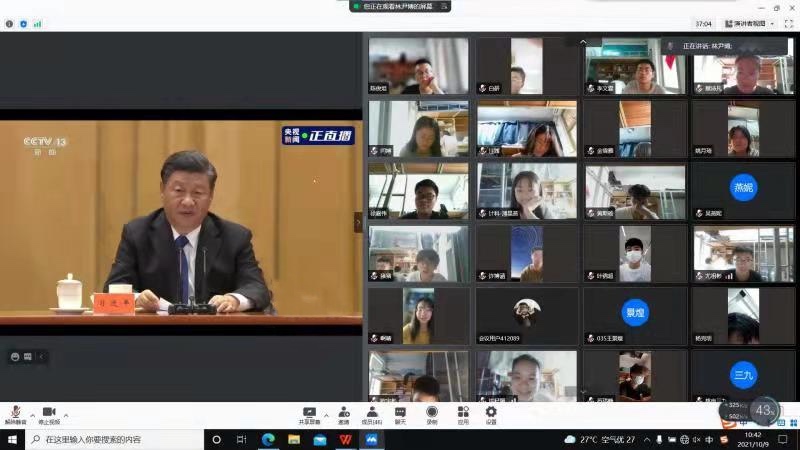This screenshot has width=800, height=450.
Task: Unmute the microphone in the meeting toolbar
Action: 15,413
